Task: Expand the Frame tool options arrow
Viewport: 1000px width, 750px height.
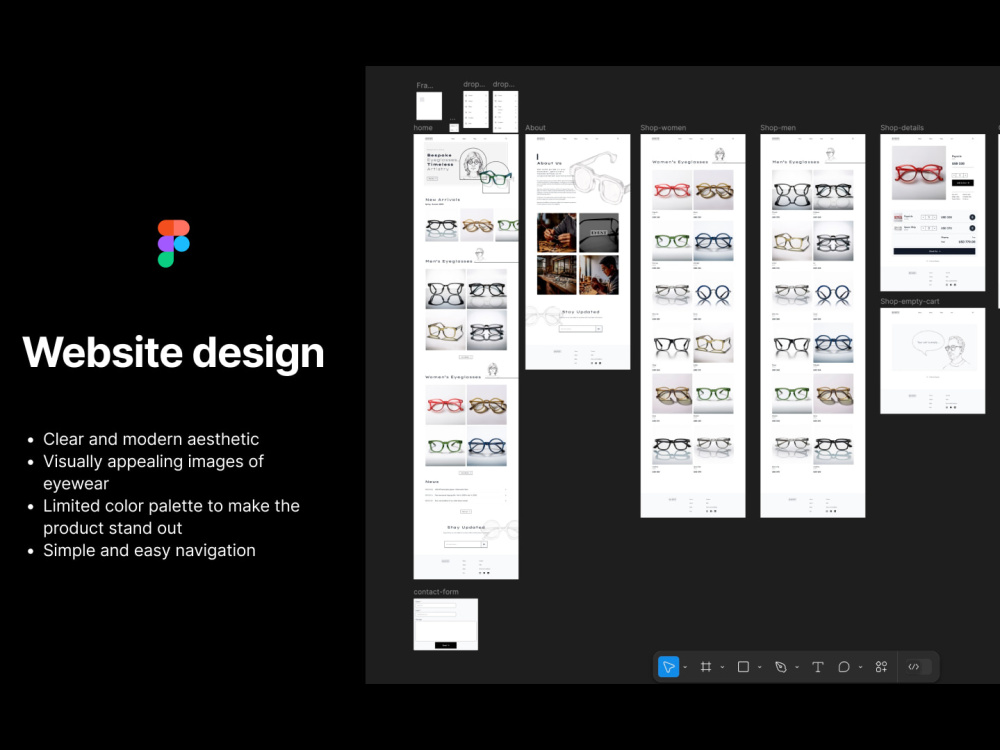Action: 722,667
